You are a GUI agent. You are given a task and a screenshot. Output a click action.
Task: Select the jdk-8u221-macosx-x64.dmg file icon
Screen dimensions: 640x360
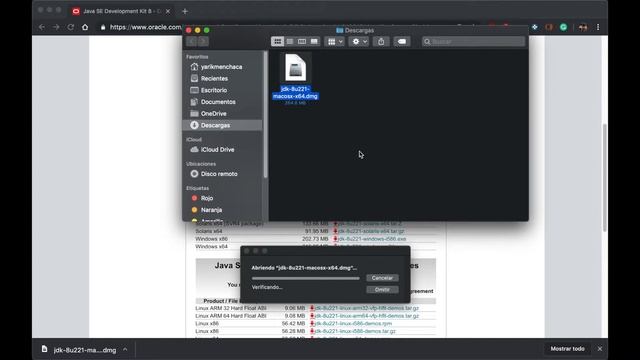point(295,67)
